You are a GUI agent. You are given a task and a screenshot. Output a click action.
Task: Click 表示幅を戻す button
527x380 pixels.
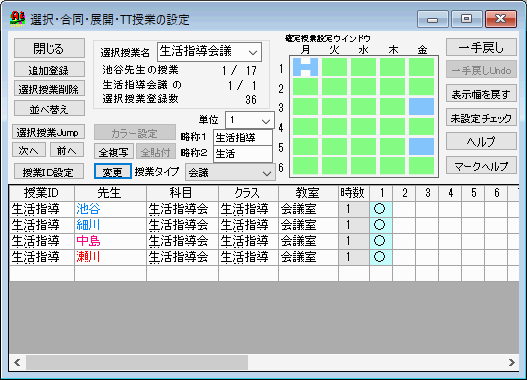tap(481, 94)
